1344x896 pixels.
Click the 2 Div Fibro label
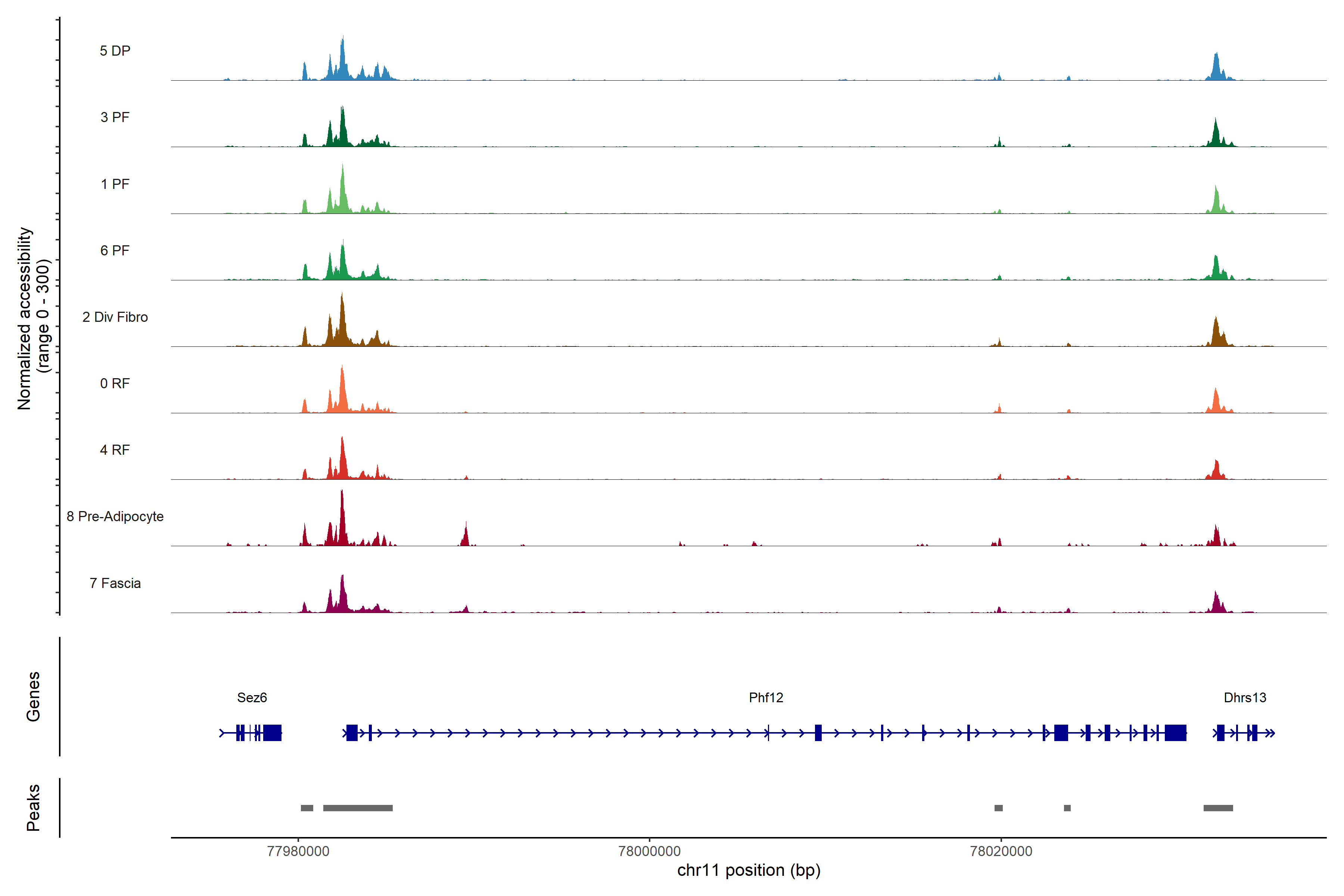tap(115, 317)
